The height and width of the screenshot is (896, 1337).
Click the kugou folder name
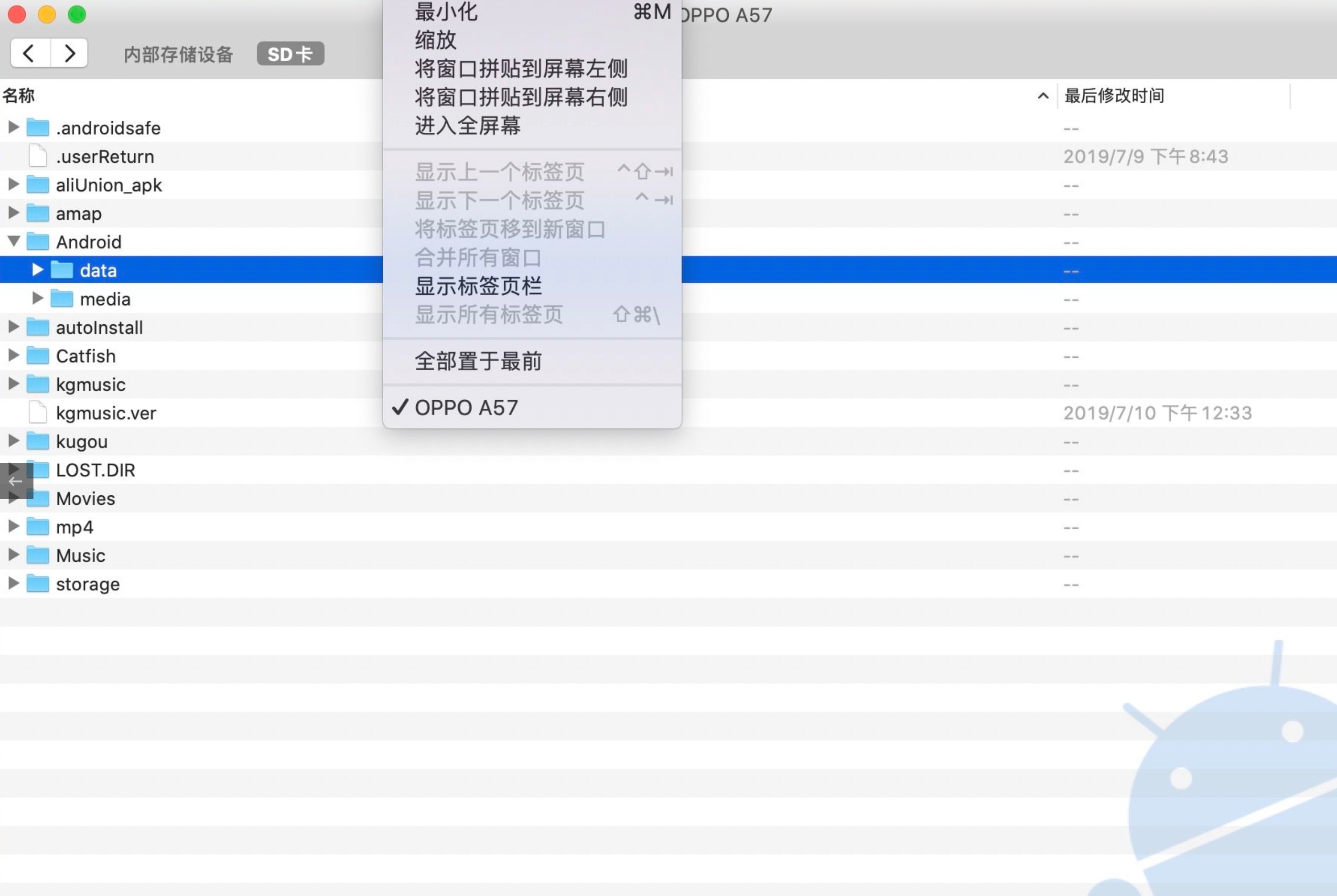[x=82, y=441]
